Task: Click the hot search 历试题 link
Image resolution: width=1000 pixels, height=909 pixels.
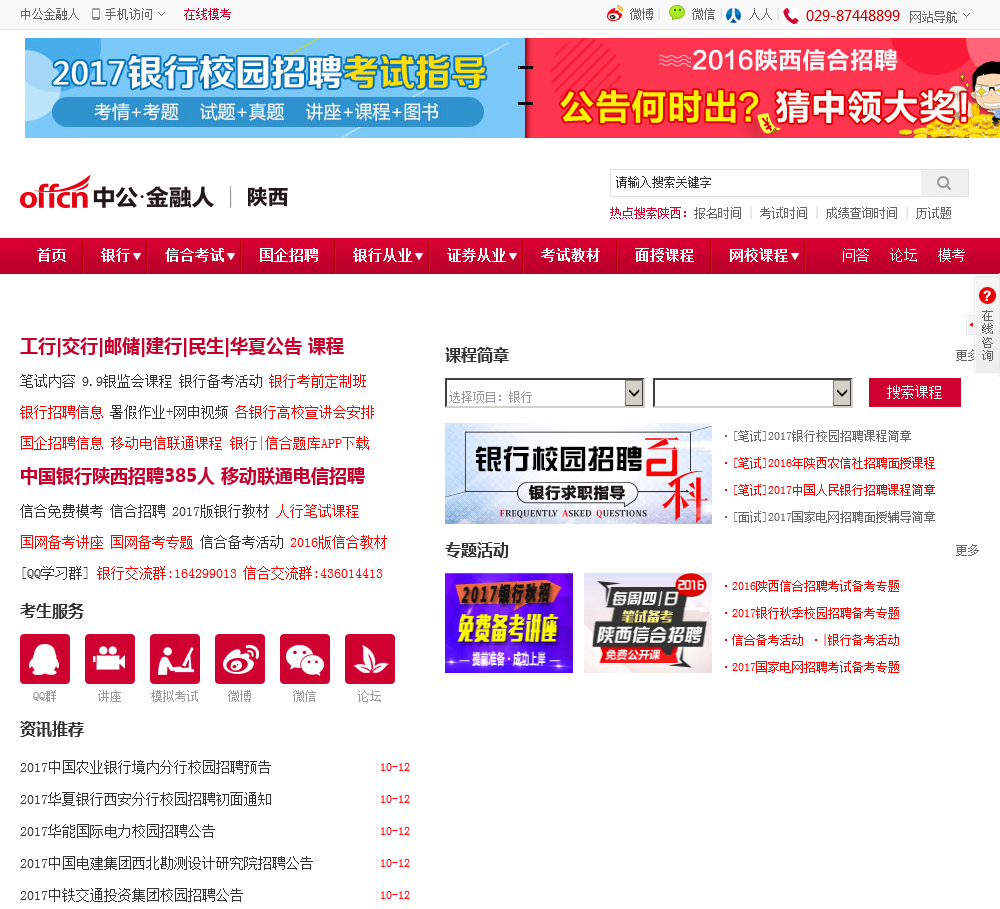Action: (934, 213)
